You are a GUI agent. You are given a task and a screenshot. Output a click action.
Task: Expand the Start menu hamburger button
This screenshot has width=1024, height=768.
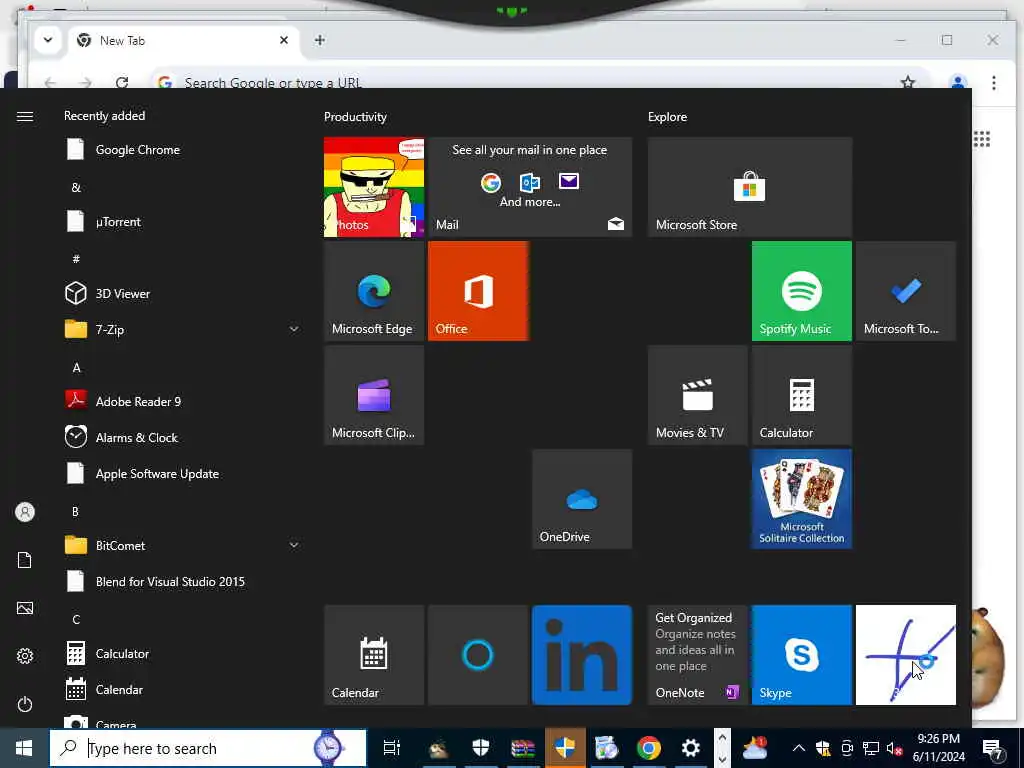click(25, 116)
